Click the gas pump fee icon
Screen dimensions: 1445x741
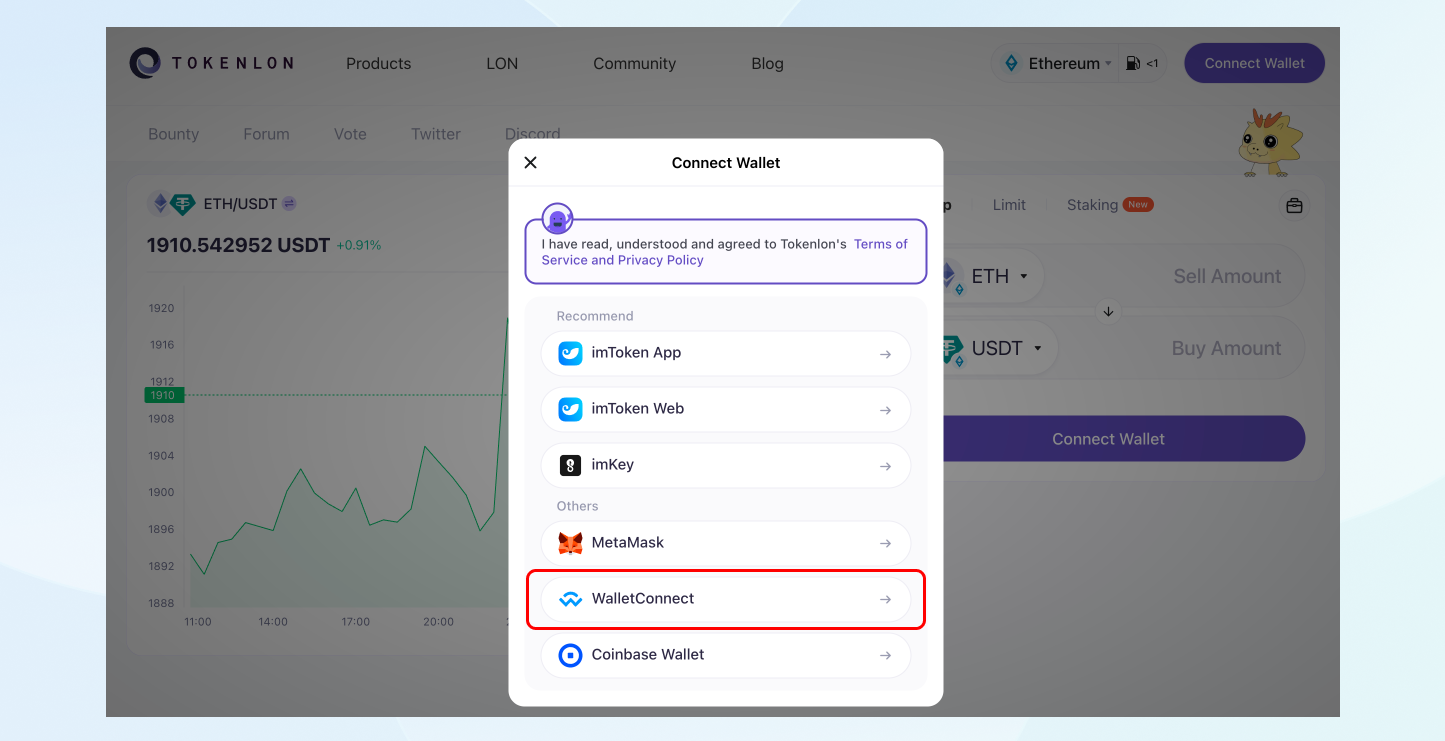[x=1133, y=63]
